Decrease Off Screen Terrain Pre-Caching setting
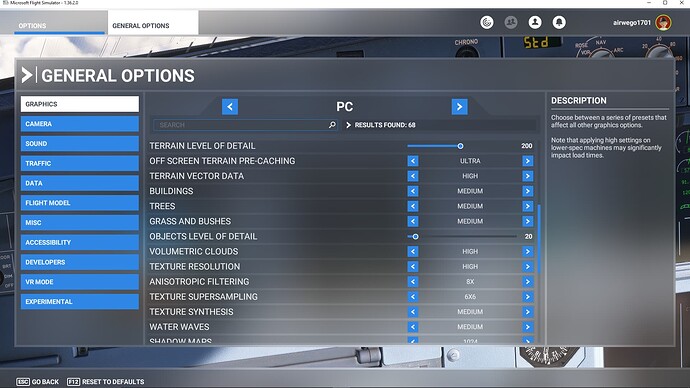The image size is (690, 388). click(413, 161)
